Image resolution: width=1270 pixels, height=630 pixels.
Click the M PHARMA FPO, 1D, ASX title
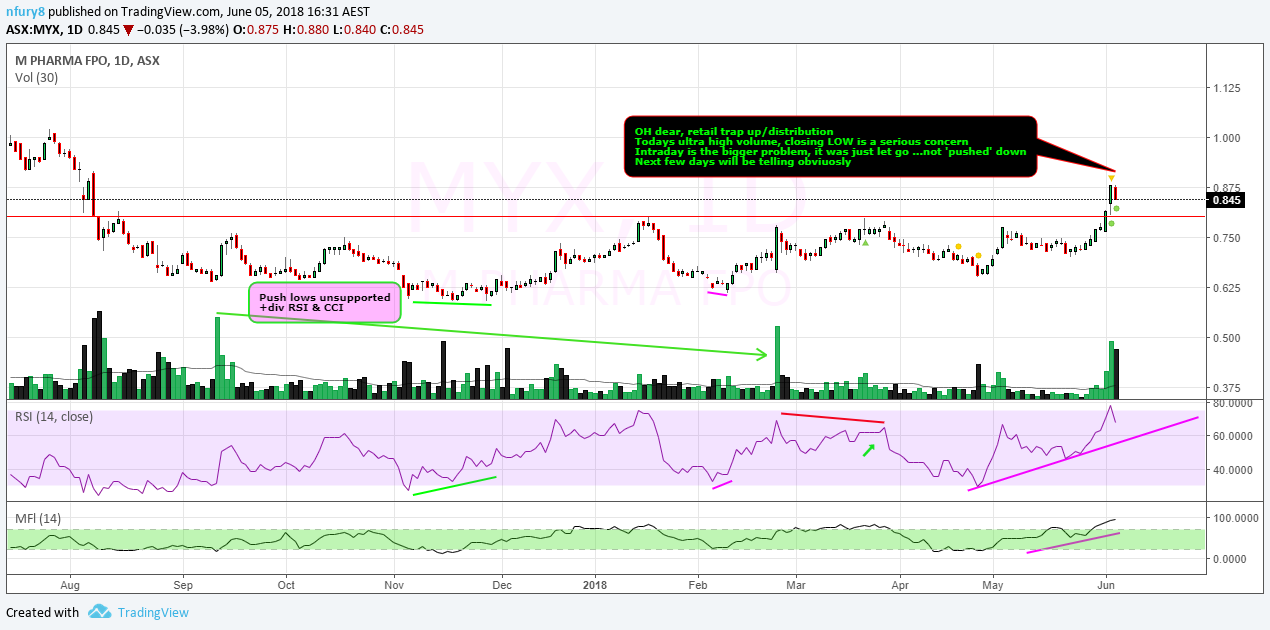tap(87, 61)
